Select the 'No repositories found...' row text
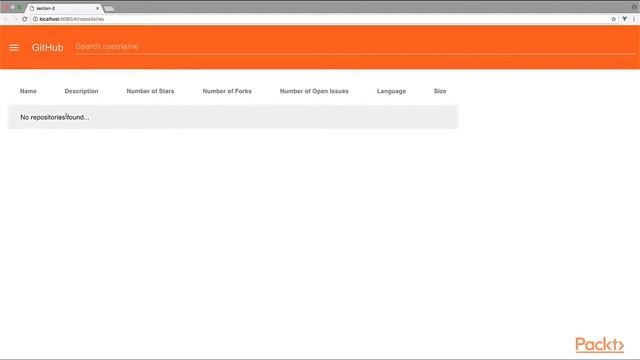 (55, 117)
